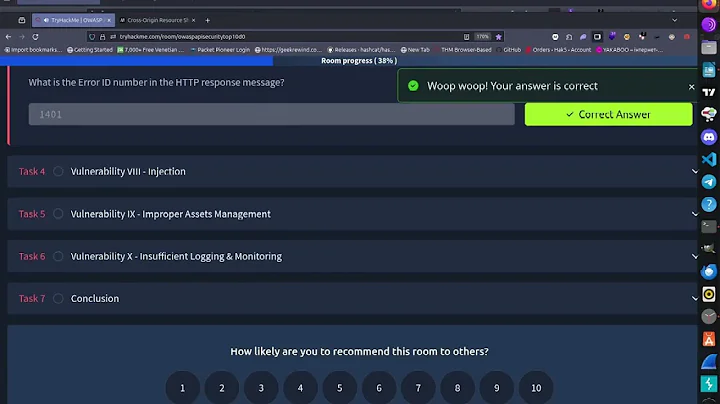Open the New Tab bookmark
The image size is (720, 404).
point(415,50)
